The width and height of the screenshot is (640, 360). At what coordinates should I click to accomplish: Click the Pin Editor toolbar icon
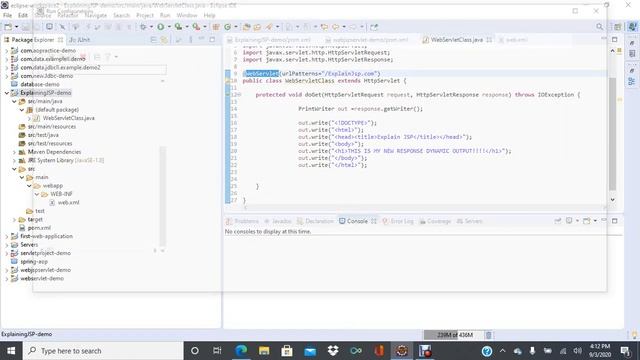pyautogui.click(x=373, y=27)
